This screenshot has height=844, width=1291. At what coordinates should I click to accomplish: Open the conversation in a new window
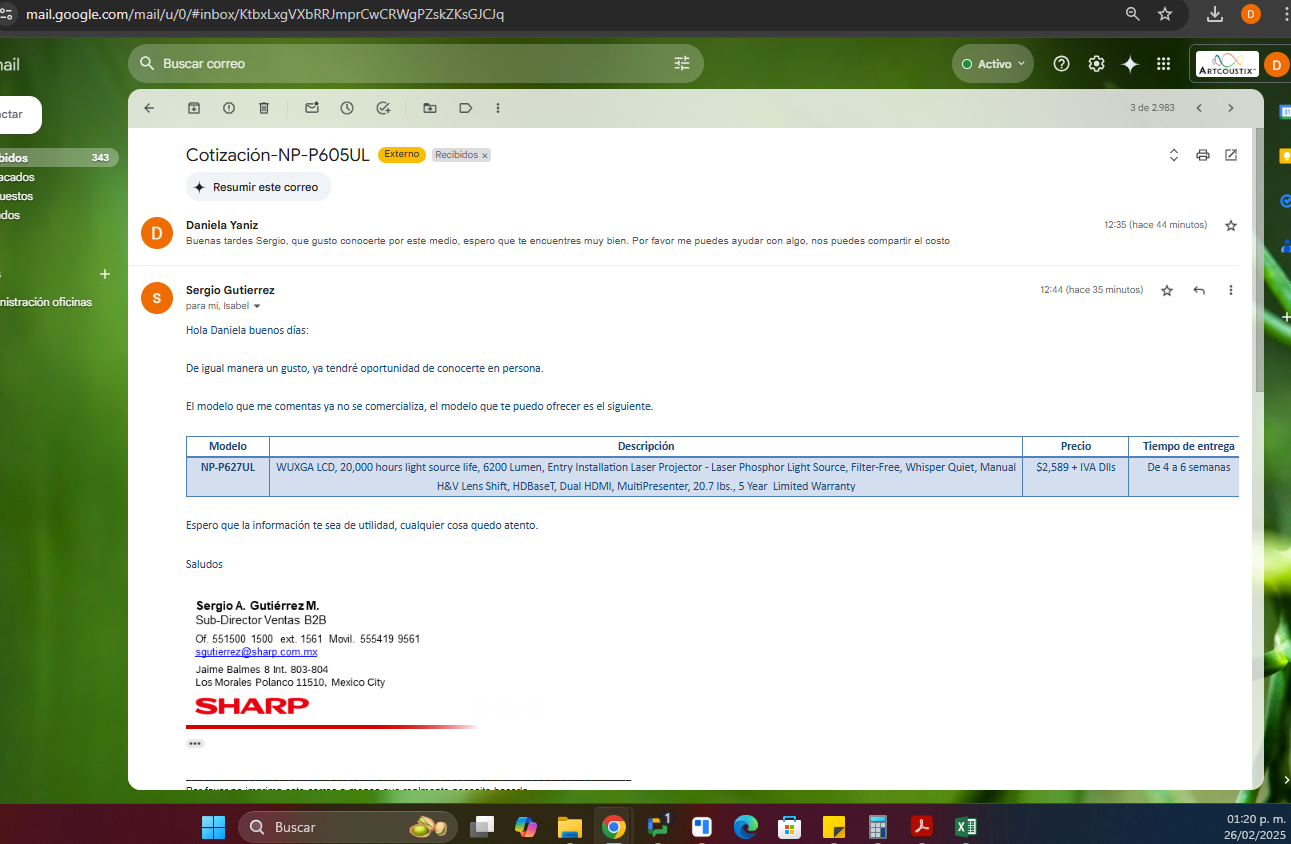point(1231,155)
